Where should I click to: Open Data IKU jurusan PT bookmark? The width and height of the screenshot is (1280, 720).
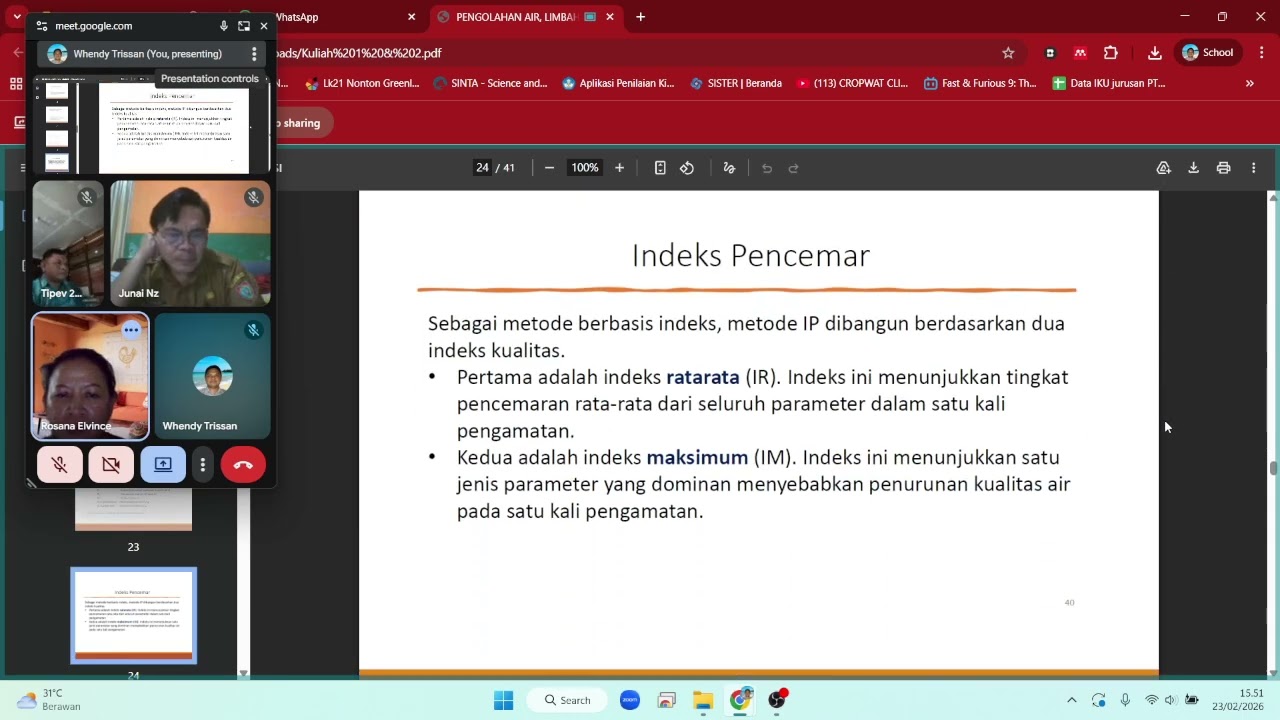pyautogui.click(x=1108, y=84)
